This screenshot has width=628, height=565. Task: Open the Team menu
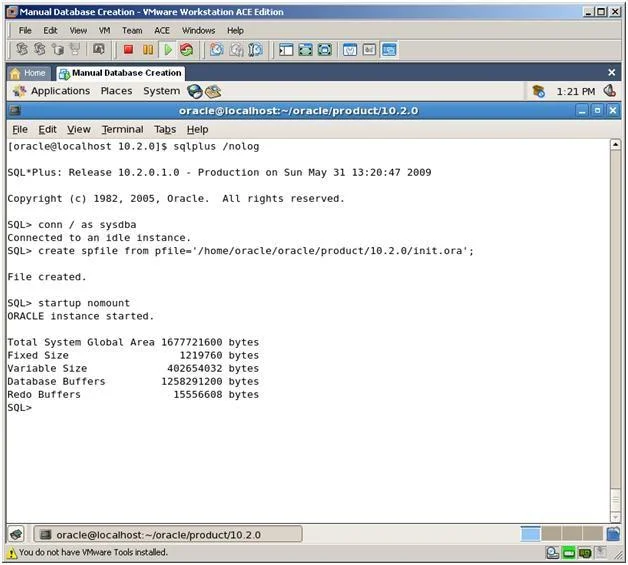click(x=132, y=30)
